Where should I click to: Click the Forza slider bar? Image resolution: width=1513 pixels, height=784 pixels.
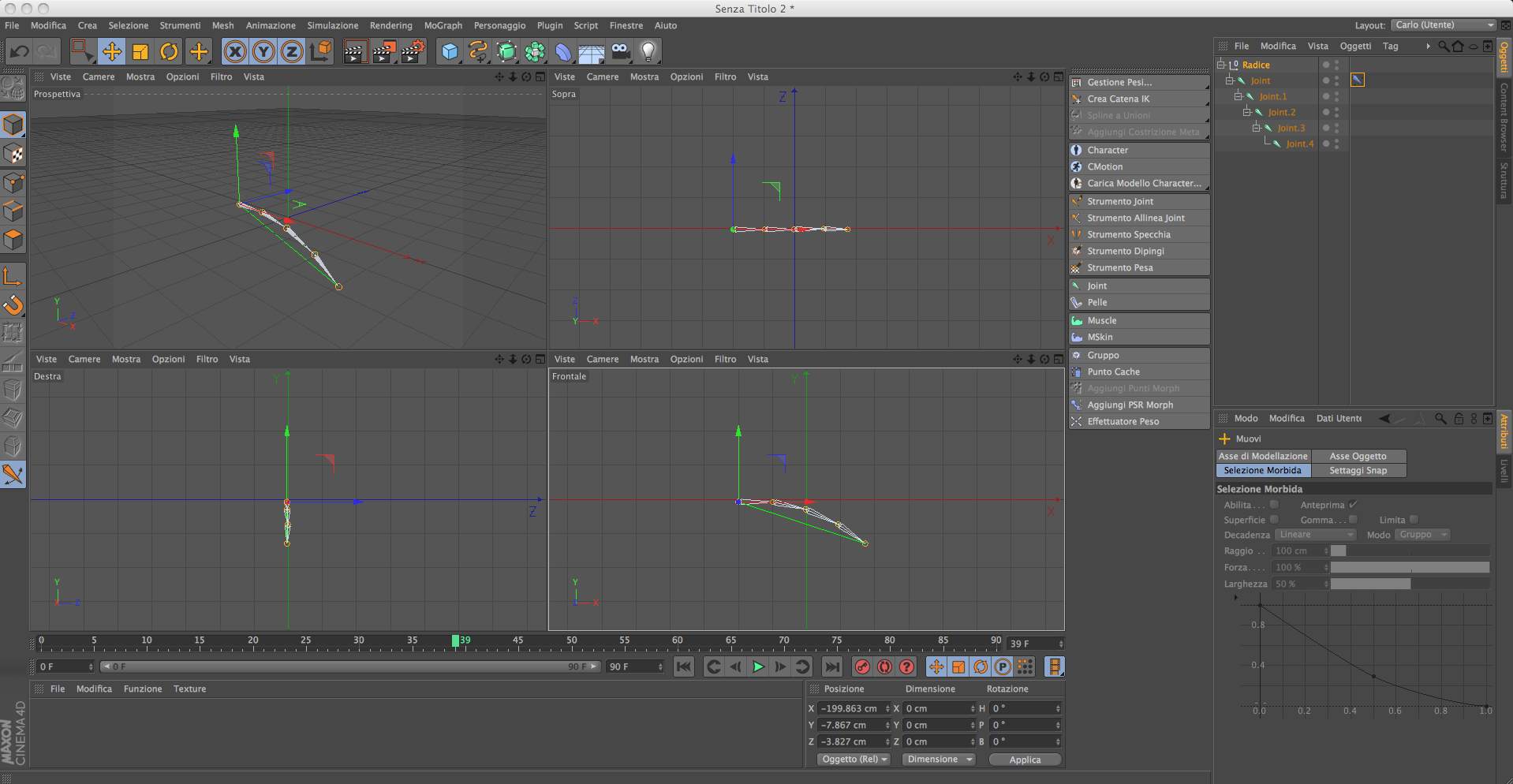point(1410,567)
